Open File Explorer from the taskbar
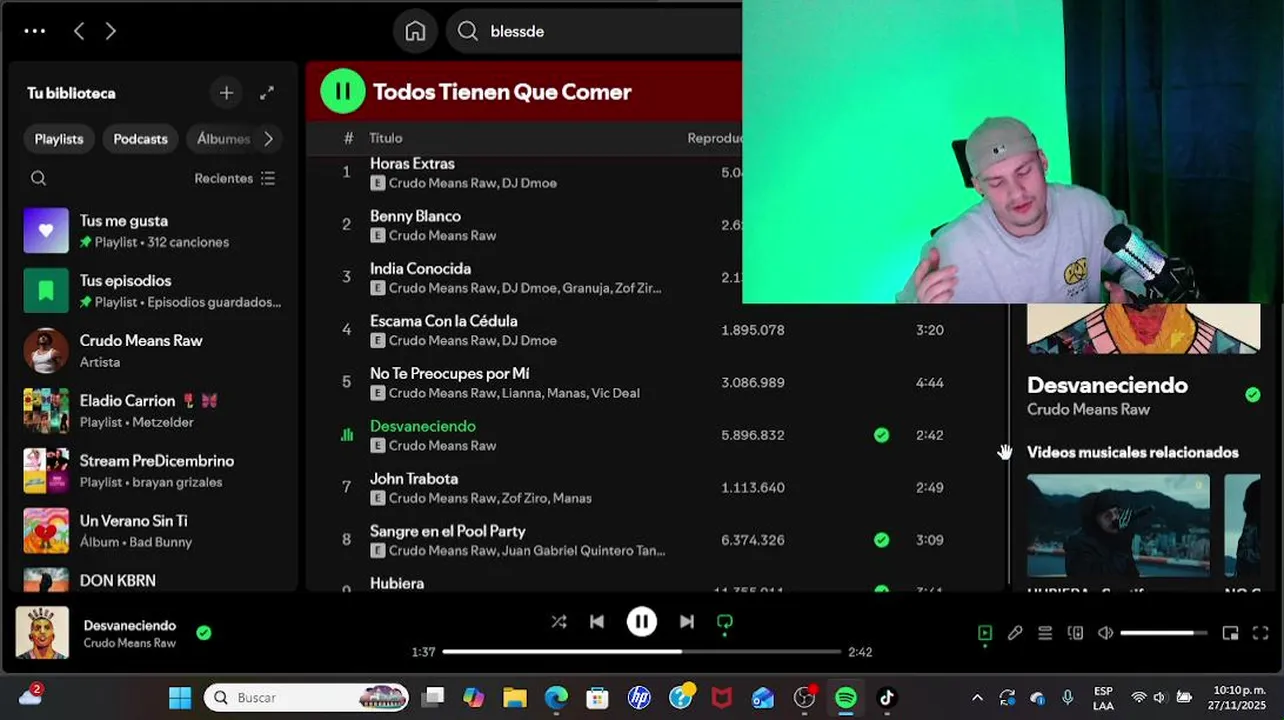 514,698
